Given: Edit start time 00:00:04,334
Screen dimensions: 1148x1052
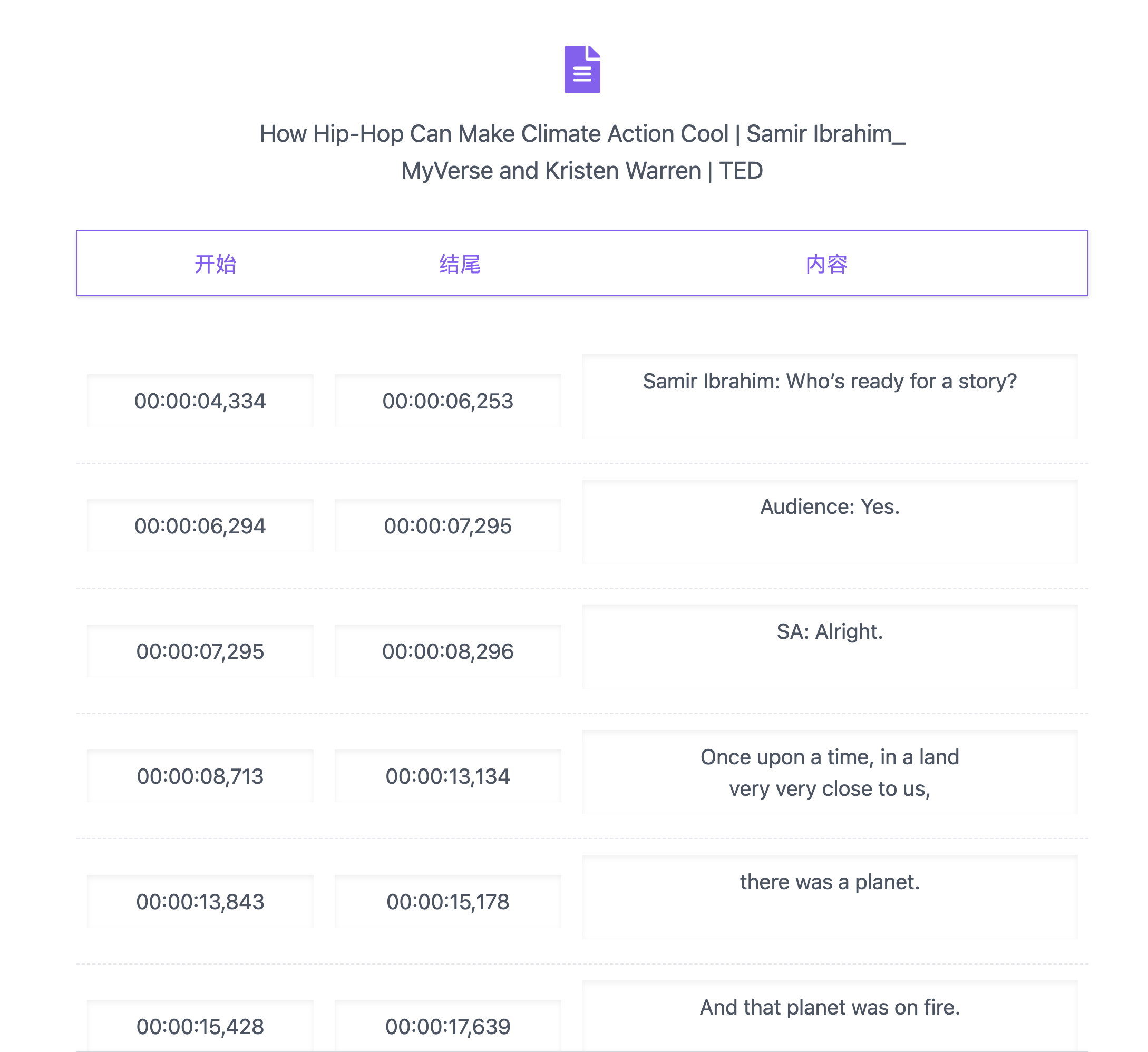Looking at the screenshot, I should [x=200, y=401].
